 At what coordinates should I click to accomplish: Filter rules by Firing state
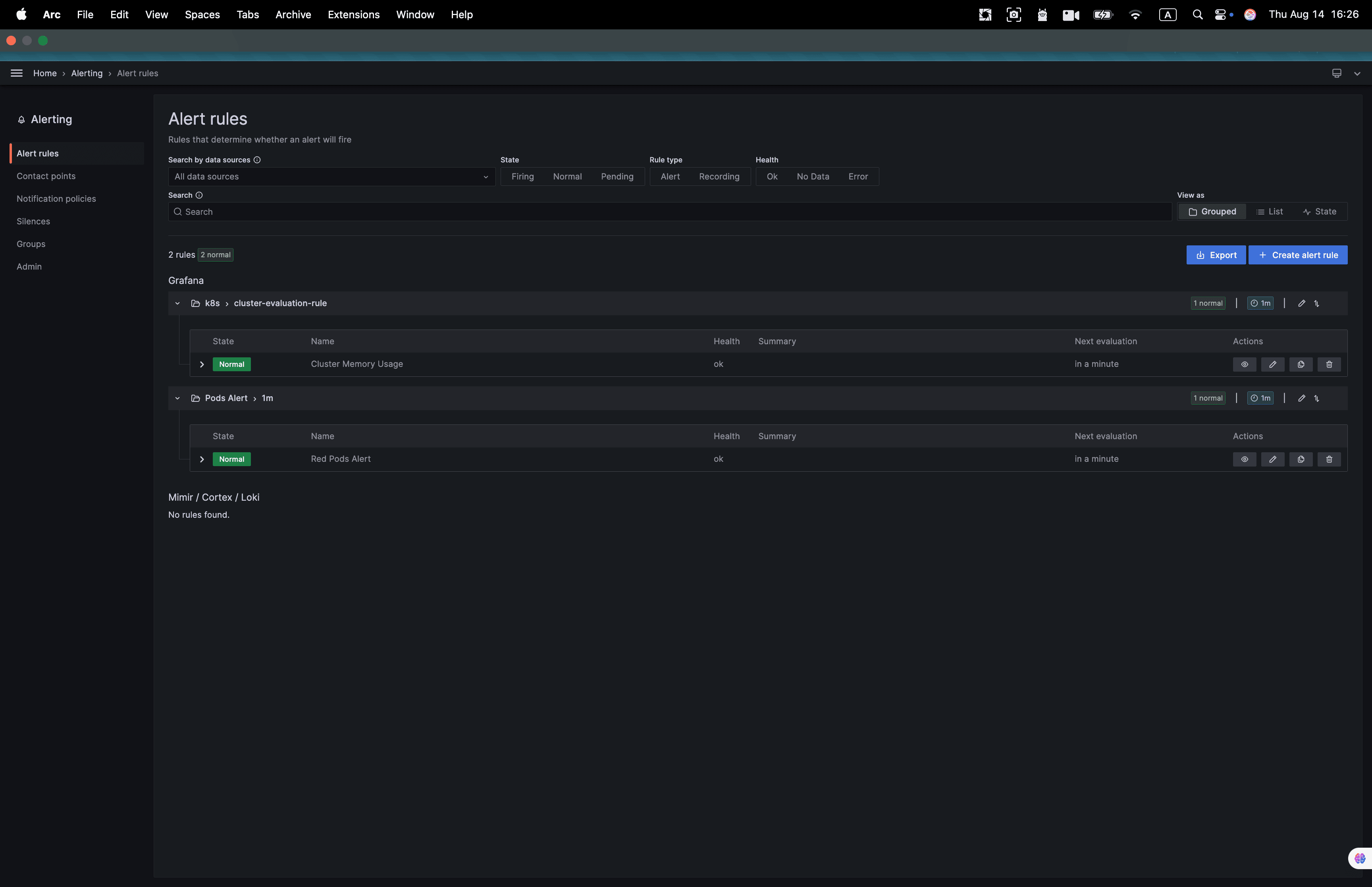pos(522,176)
